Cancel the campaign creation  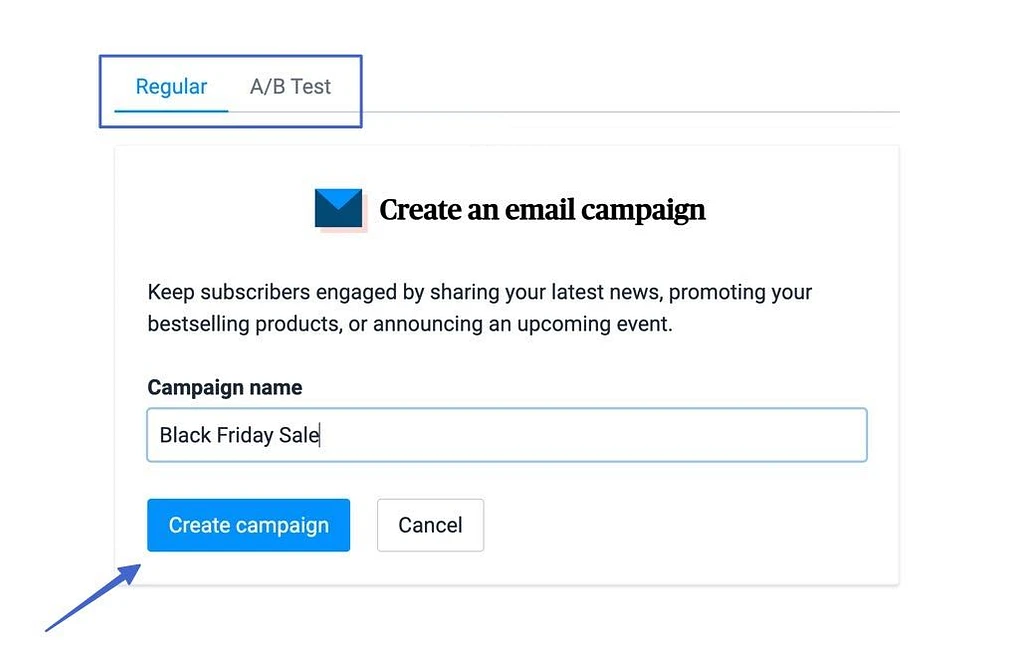[x=430, y=525]
